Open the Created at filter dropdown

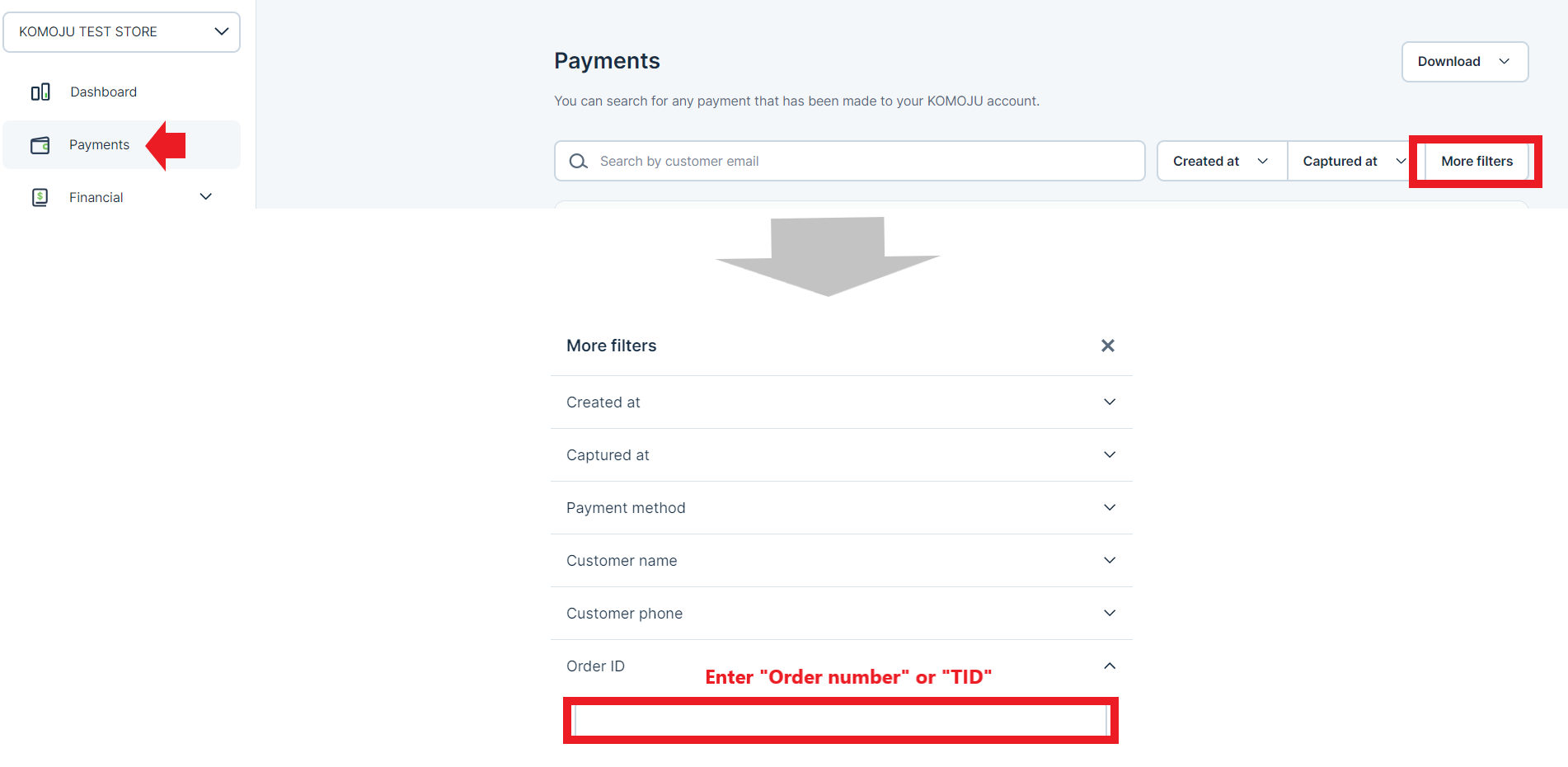coord(1220,162)
